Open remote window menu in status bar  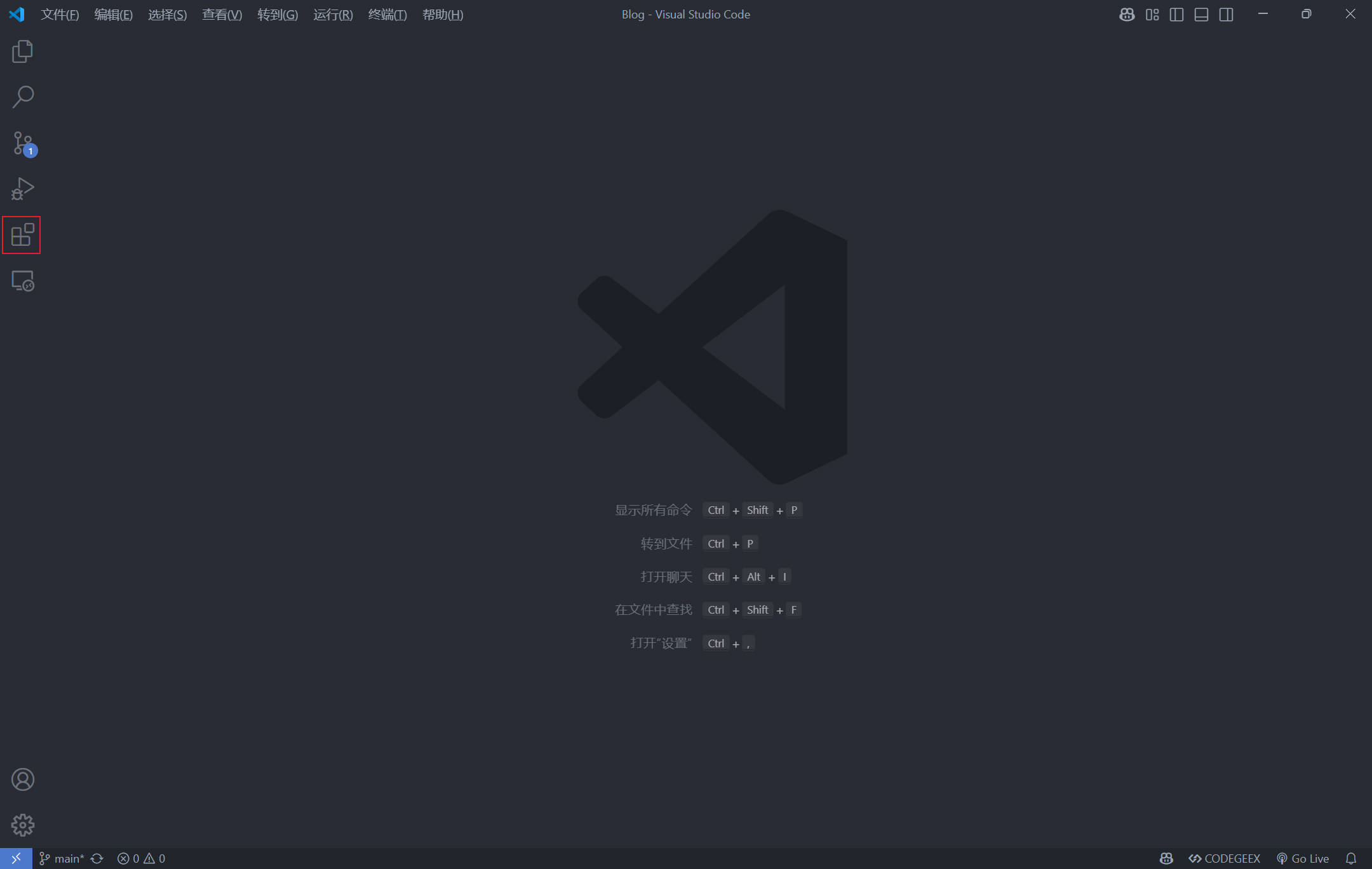point(16,858)
